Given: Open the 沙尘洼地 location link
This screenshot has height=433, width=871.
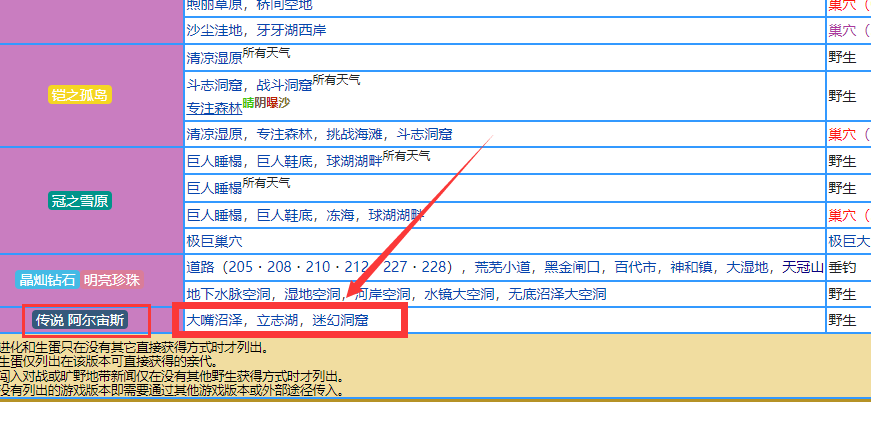Looking at the screenshot, I should (214, 30).
